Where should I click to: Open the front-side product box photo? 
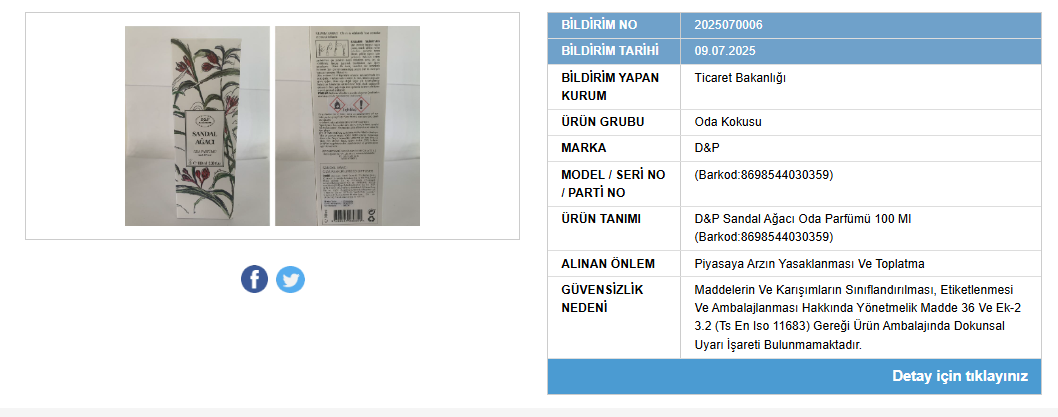pyautogui.click(x=197, y=126)
